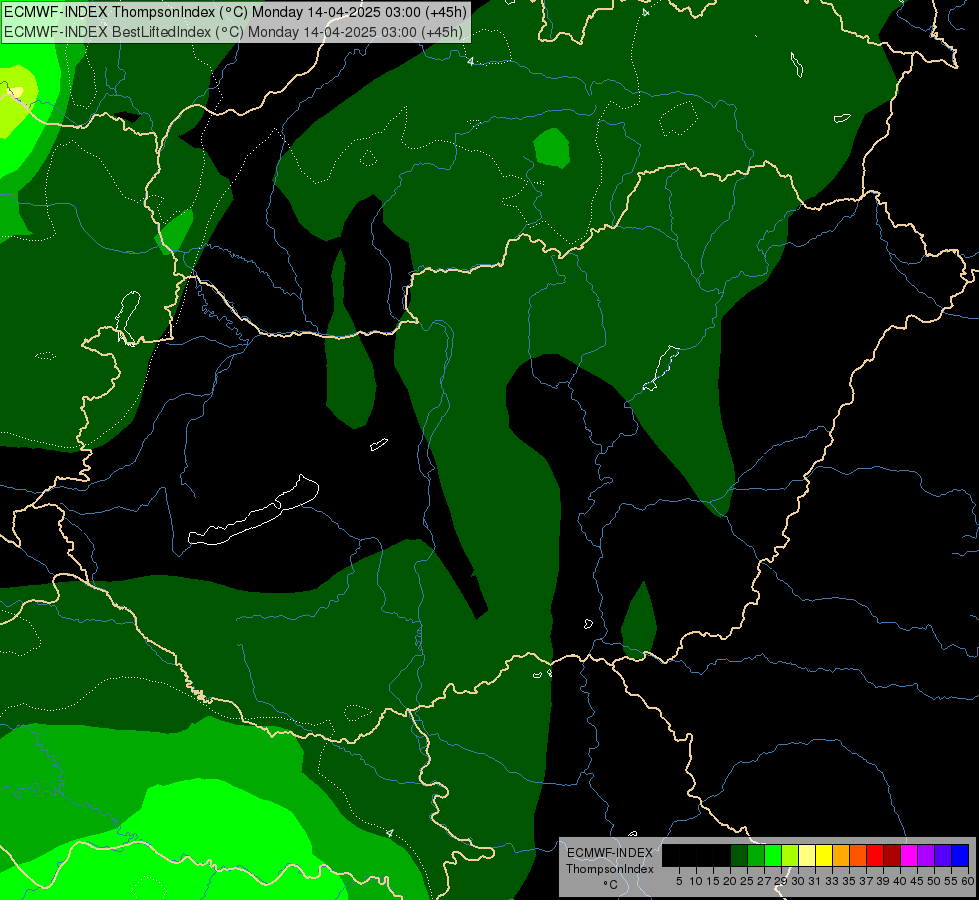Click legend tick value 25
Screen dimensions: 979x900
[747, 881]
